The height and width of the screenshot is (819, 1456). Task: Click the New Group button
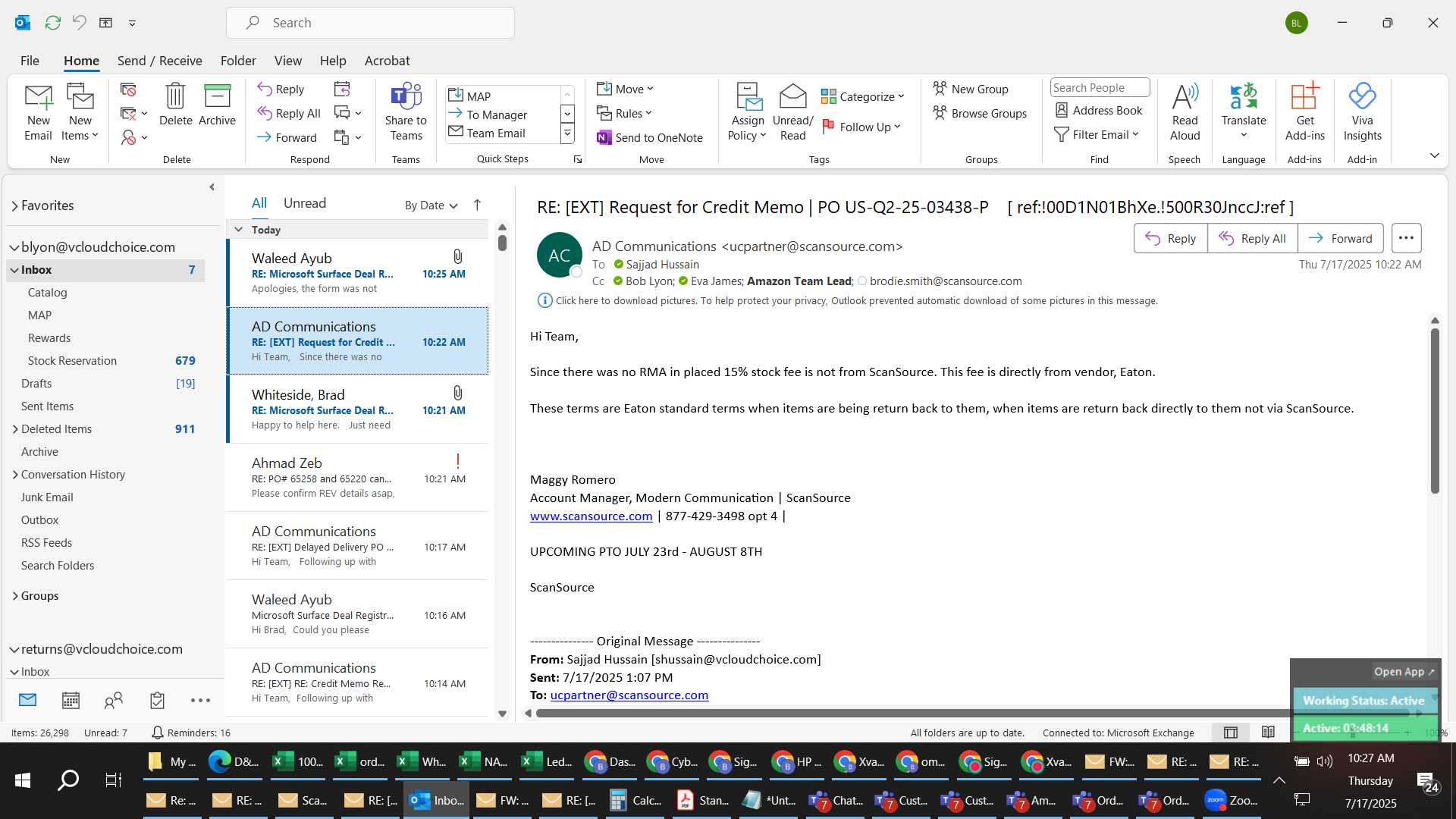pyautogui.click(x=970, y=89)
